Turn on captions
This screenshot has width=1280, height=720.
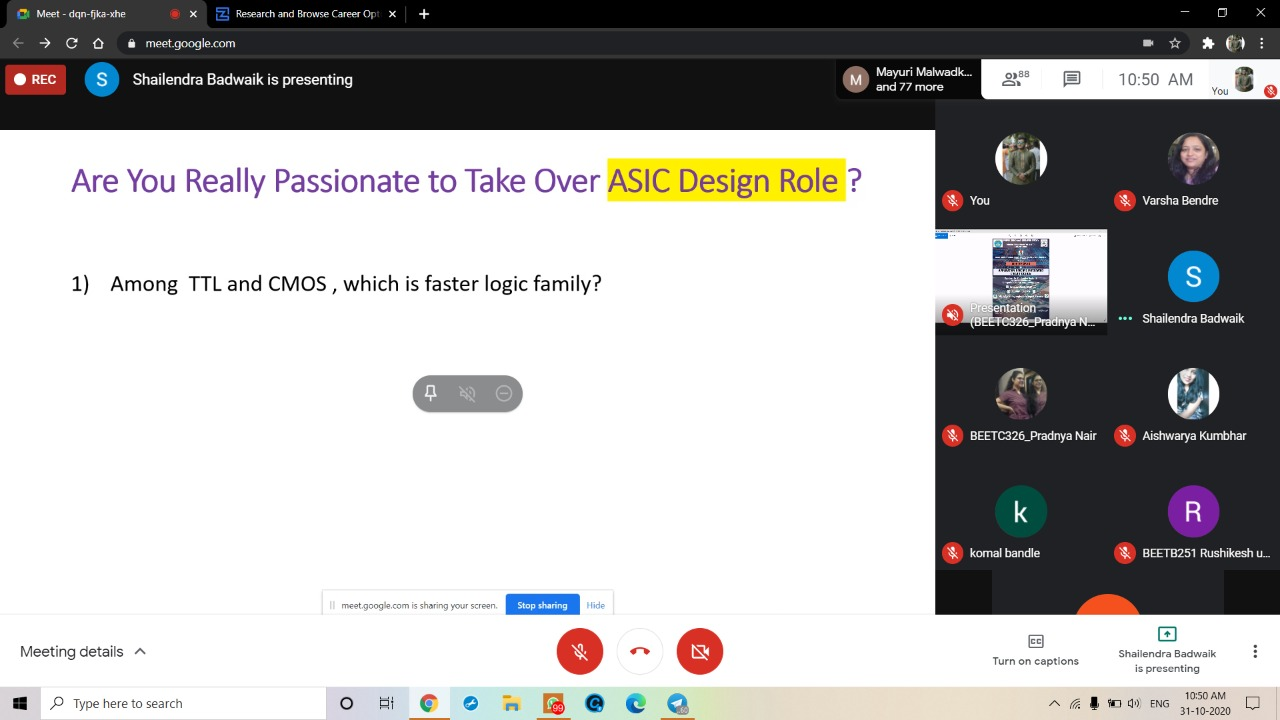point(1036,651)
